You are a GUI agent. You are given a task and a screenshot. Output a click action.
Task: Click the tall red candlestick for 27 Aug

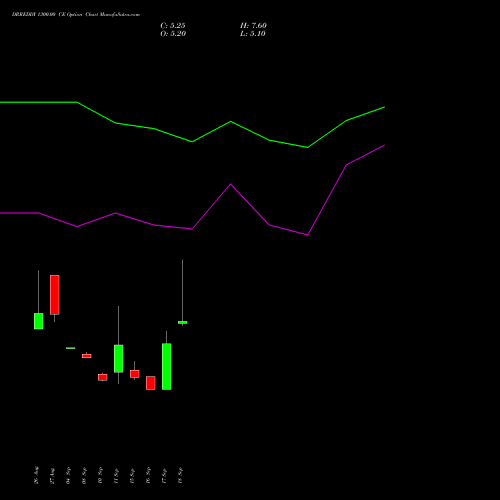55,295
